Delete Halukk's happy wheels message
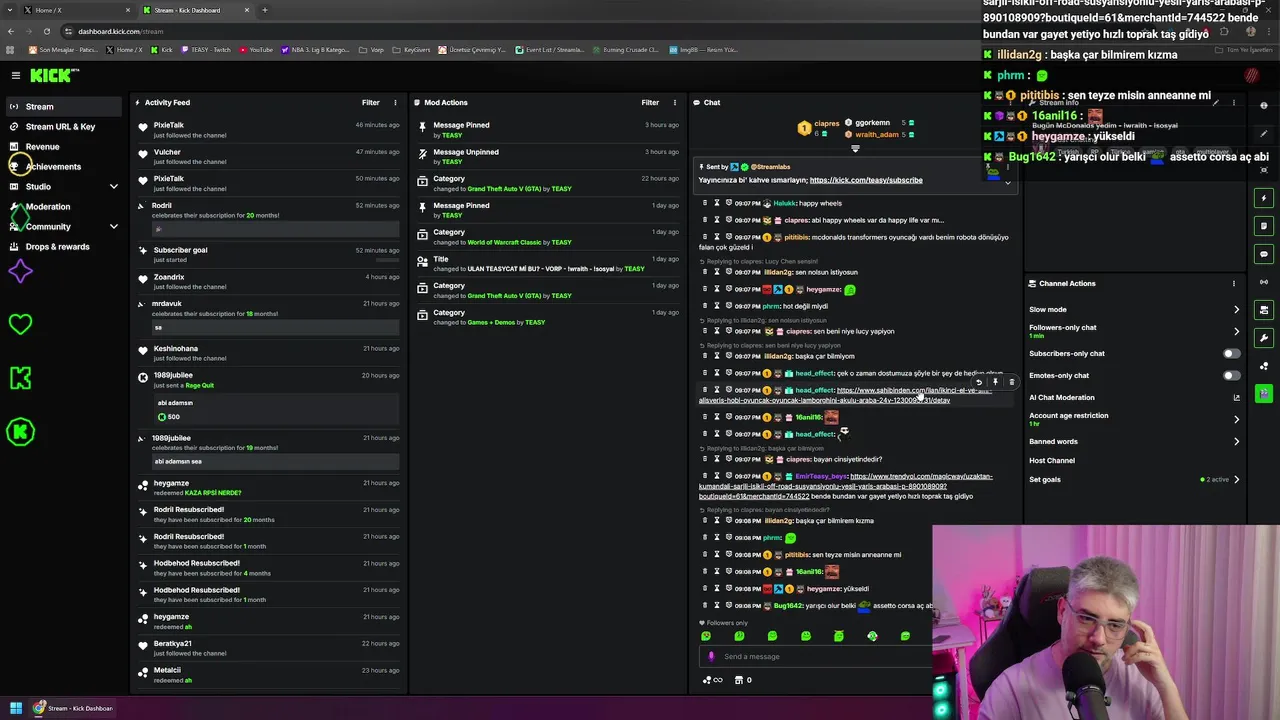Screen dimensions: 1280x720 (704, 203)
